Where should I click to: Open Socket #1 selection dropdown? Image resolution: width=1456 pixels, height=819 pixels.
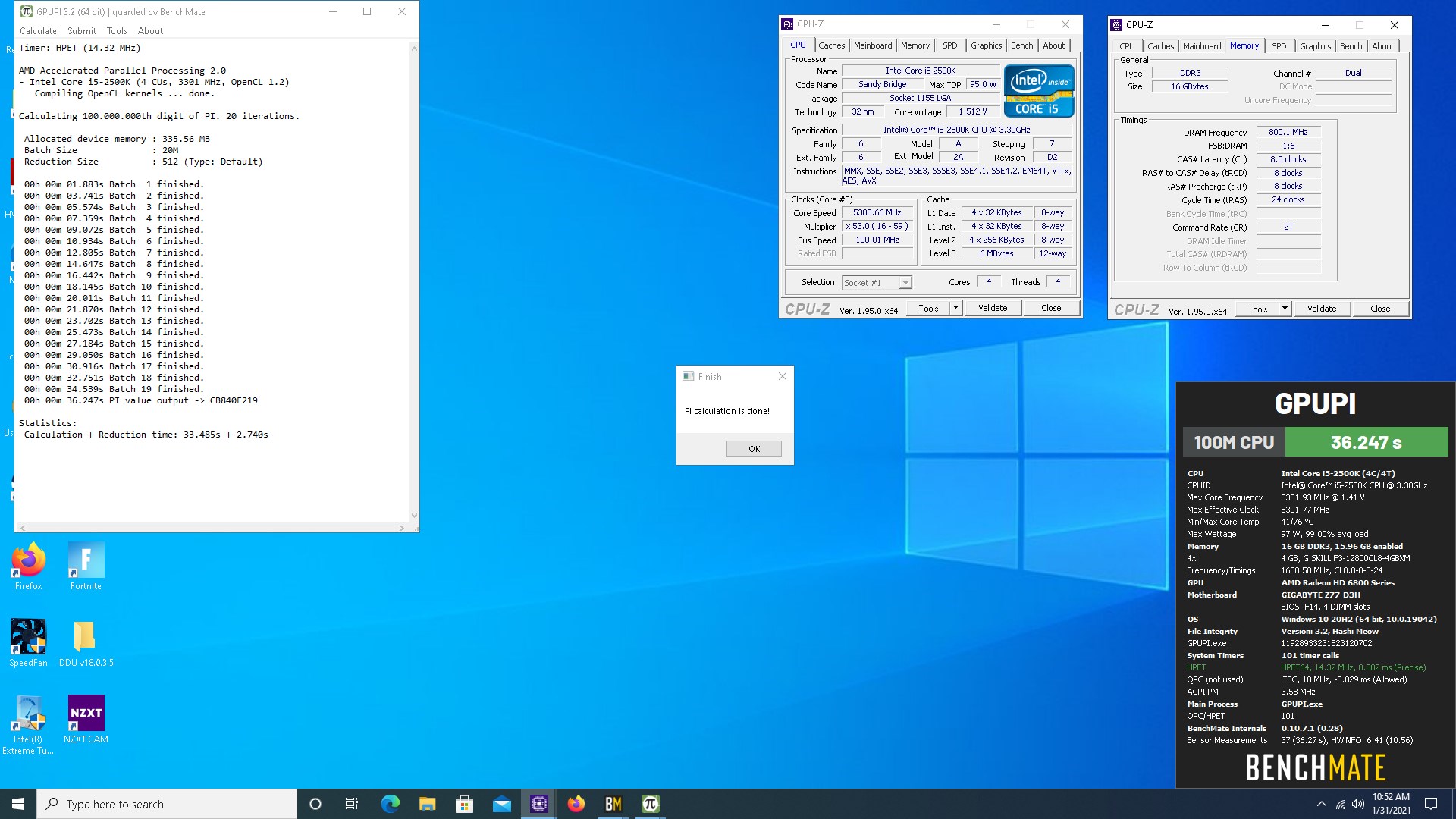(877, 283)
